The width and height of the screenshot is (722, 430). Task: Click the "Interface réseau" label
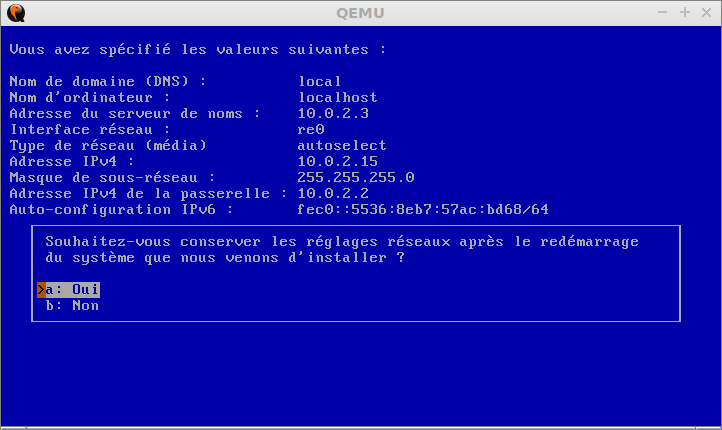(90, 130)
